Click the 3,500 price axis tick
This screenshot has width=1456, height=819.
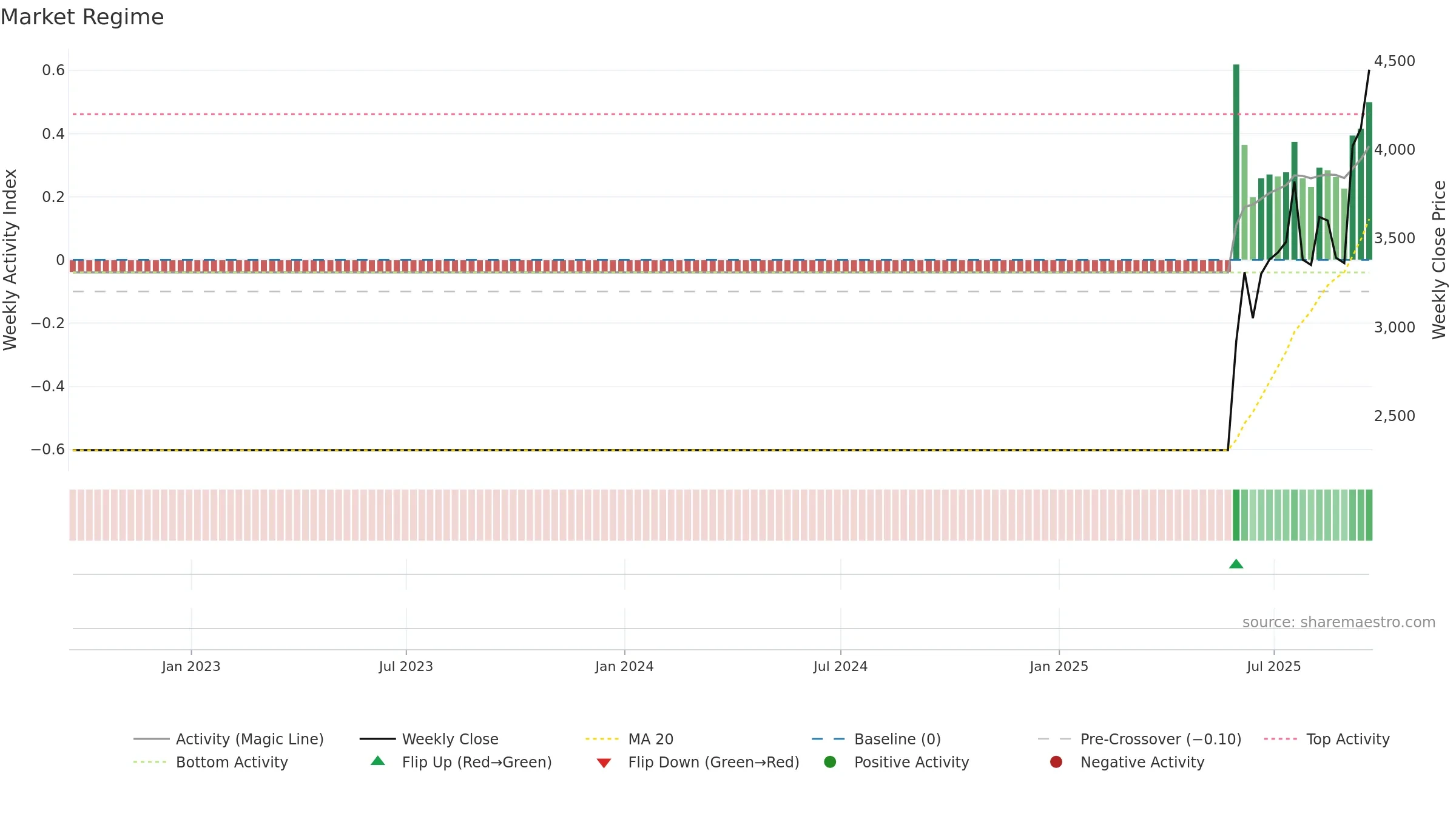1394,238
